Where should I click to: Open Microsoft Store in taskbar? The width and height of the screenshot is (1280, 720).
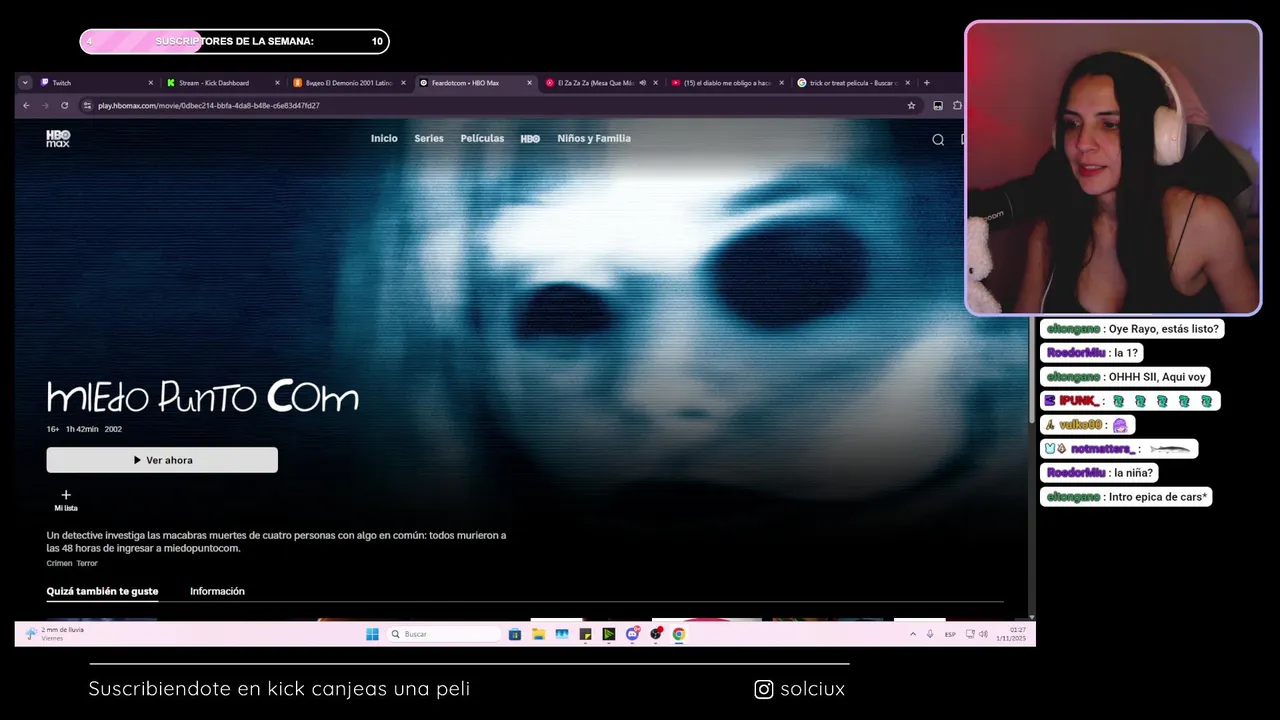click(x=515, y=634)
